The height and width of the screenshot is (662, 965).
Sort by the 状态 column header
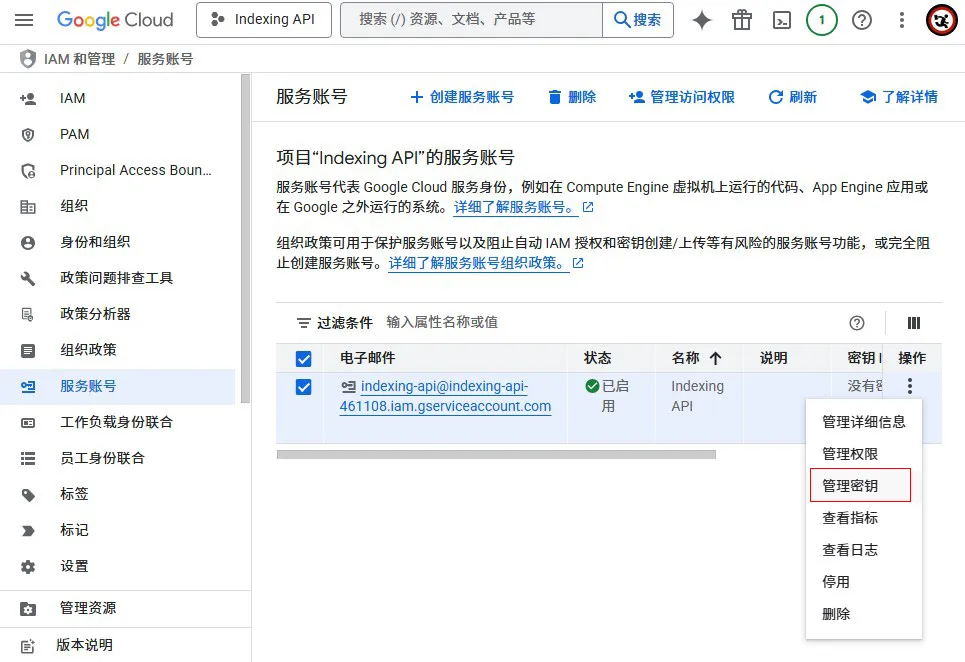pos(597,358)
